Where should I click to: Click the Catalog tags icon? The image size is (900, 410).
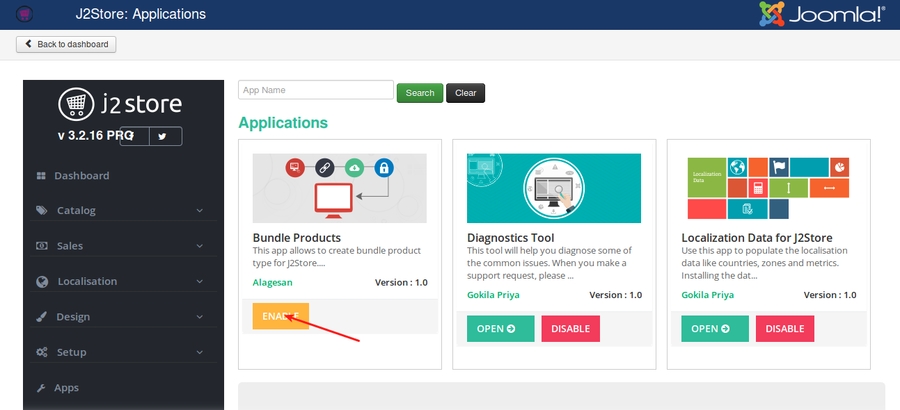tap(41, 211)
